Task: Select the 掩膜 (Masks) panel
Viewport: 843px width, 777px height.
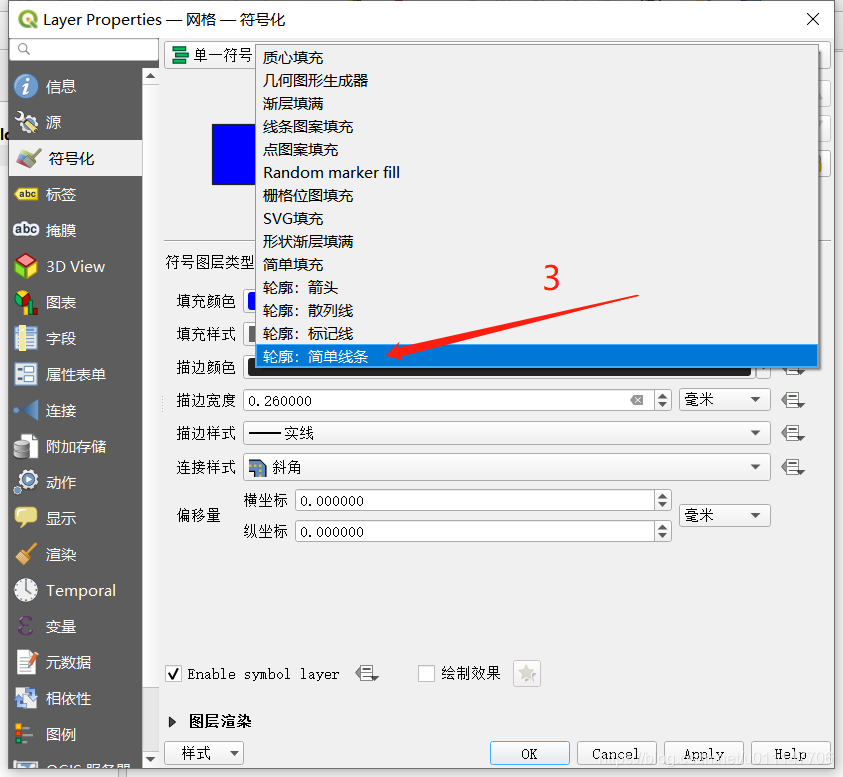Action: 60,229
